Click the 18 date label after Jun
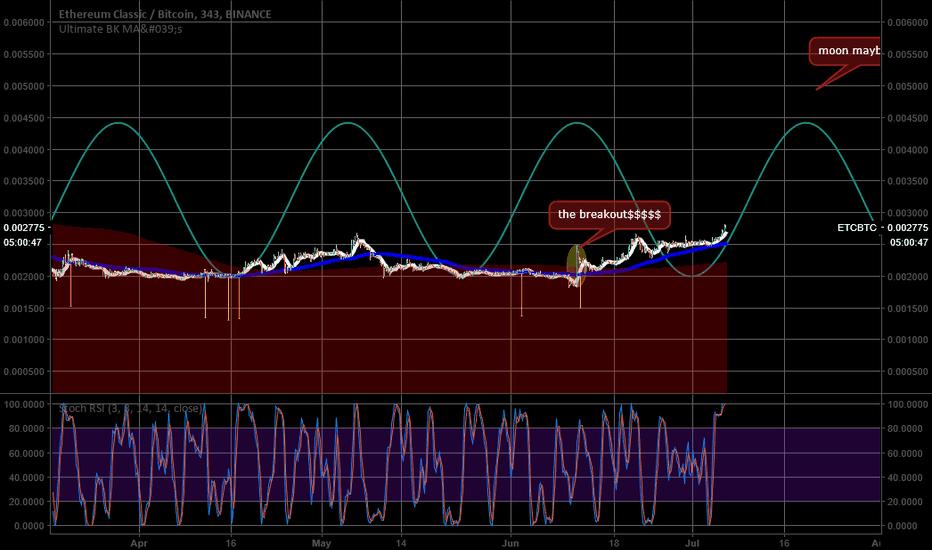 [x=614, y=543]
